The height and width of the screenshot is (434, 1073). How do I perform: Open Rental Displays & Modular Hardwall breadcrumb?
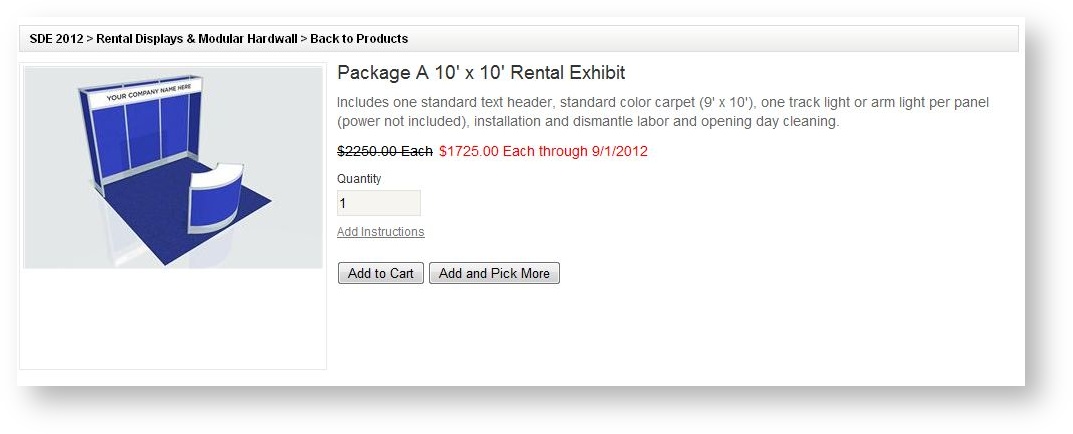point(197,39)
